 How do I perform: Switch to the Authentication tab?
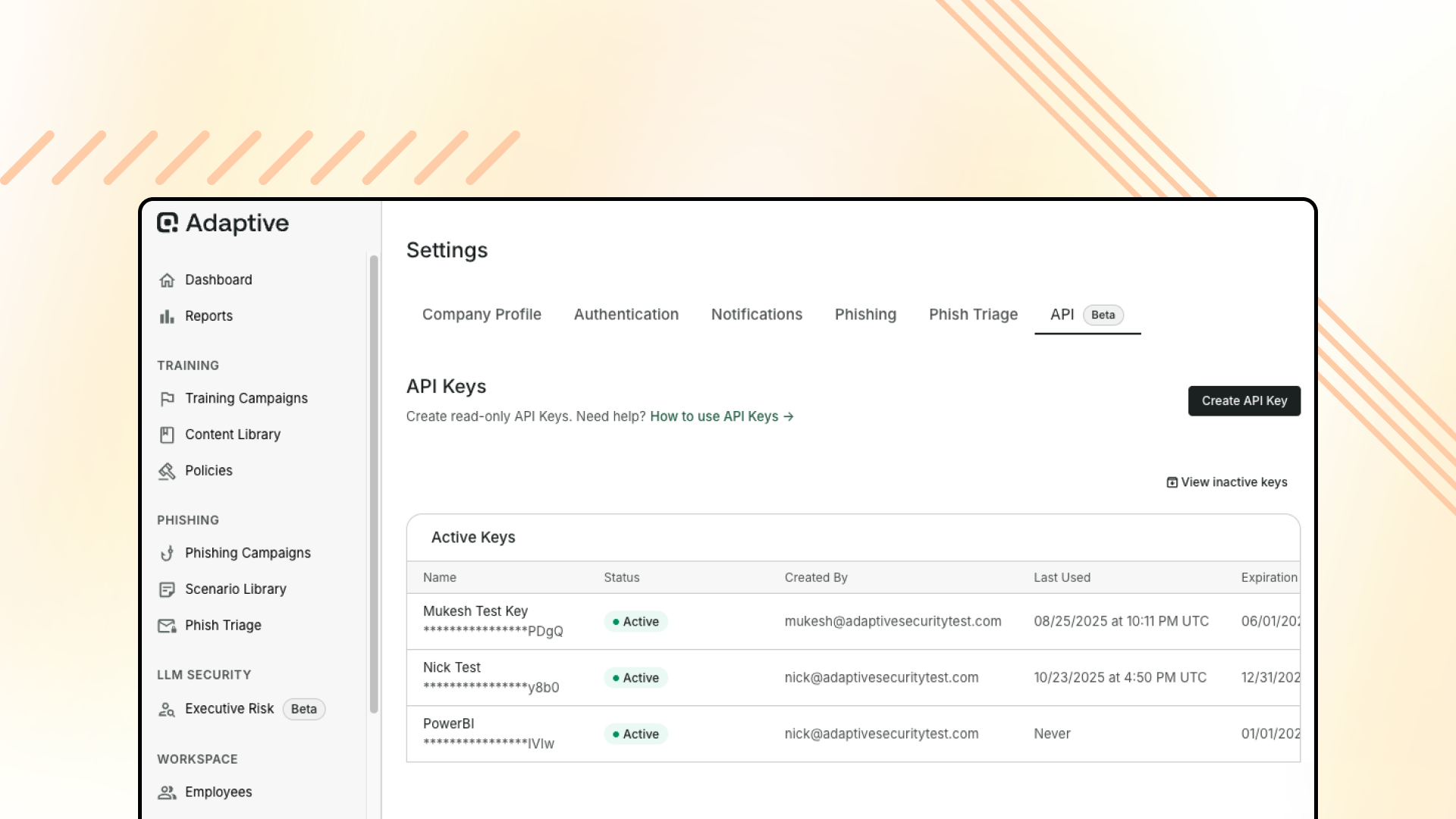coord(626,315)
